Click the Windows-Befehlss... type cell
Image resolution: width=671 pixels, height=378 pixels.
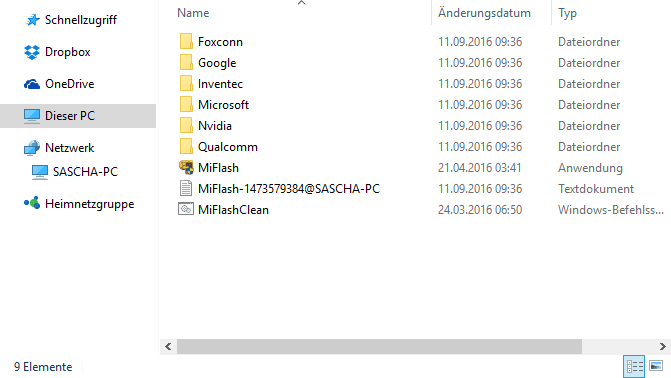click(611, 209)
